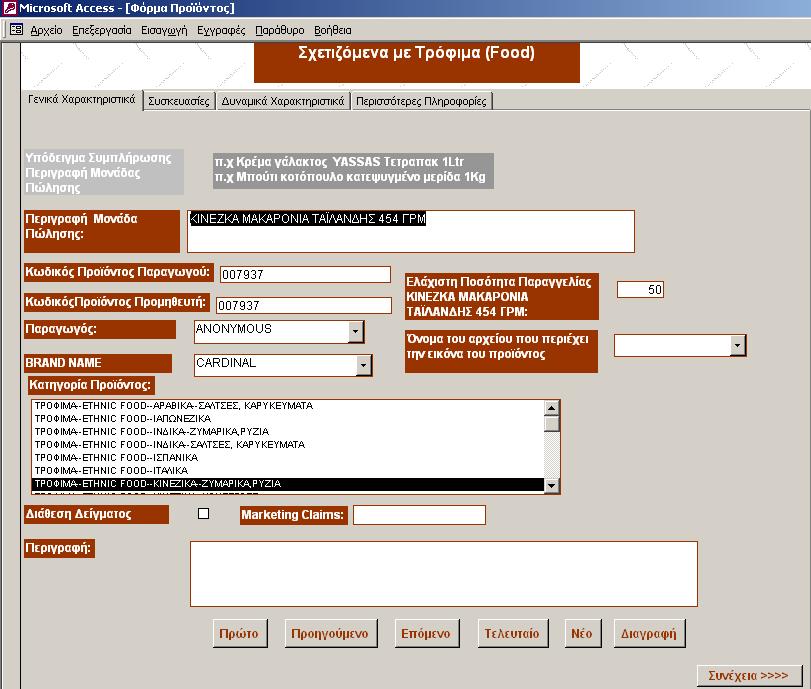Select the ETHNIC FOOD--ΙΣΠΑΝΙΚΑ category row

coord(288,457)
